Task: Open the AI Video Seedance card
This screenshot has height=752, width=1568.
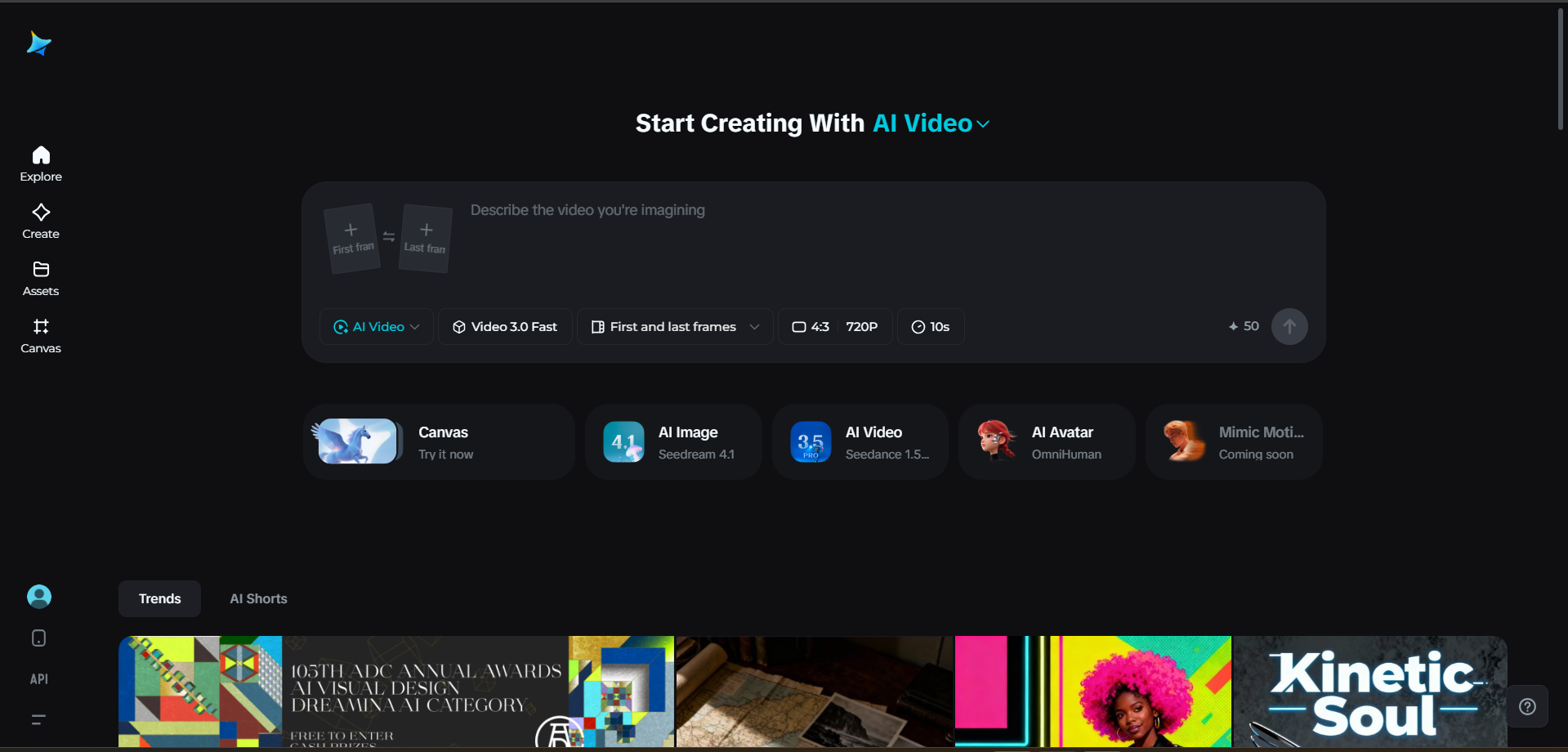Action: click(x=860, y=442)
